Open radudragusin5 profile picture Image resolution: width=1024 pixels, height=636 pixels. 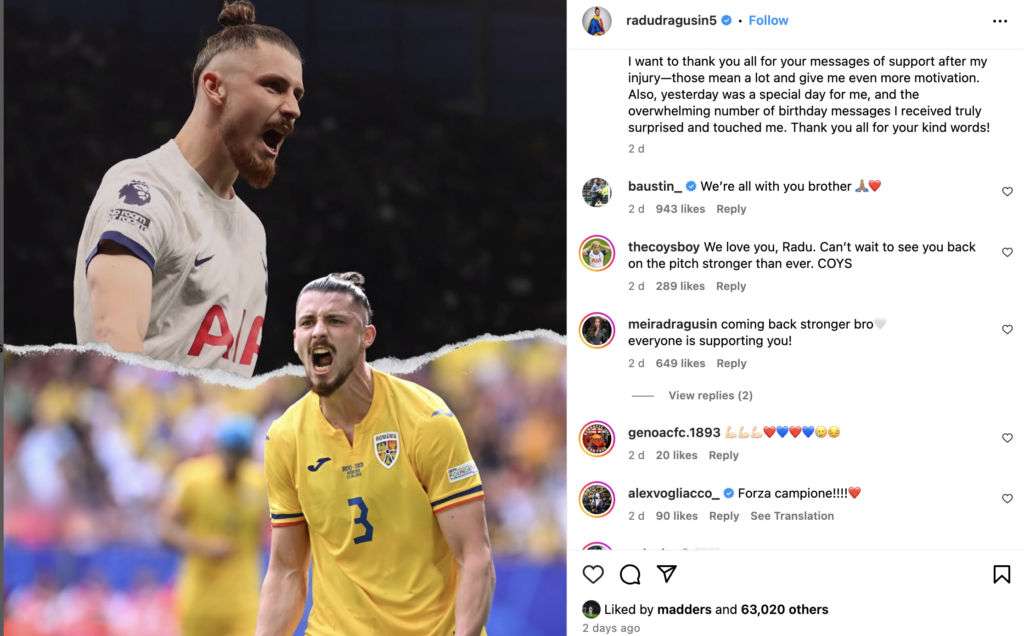(x=597, y=21)
